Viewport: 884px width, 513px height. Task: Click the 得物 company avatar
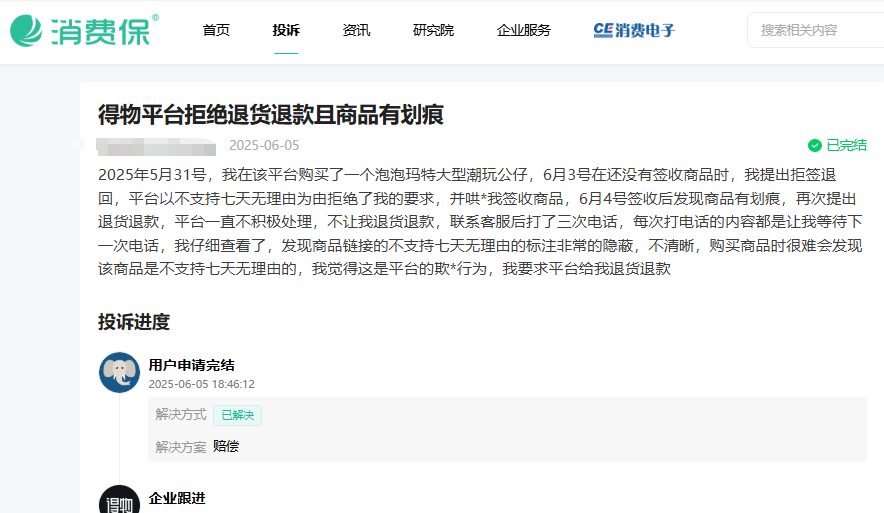point(120,499)
